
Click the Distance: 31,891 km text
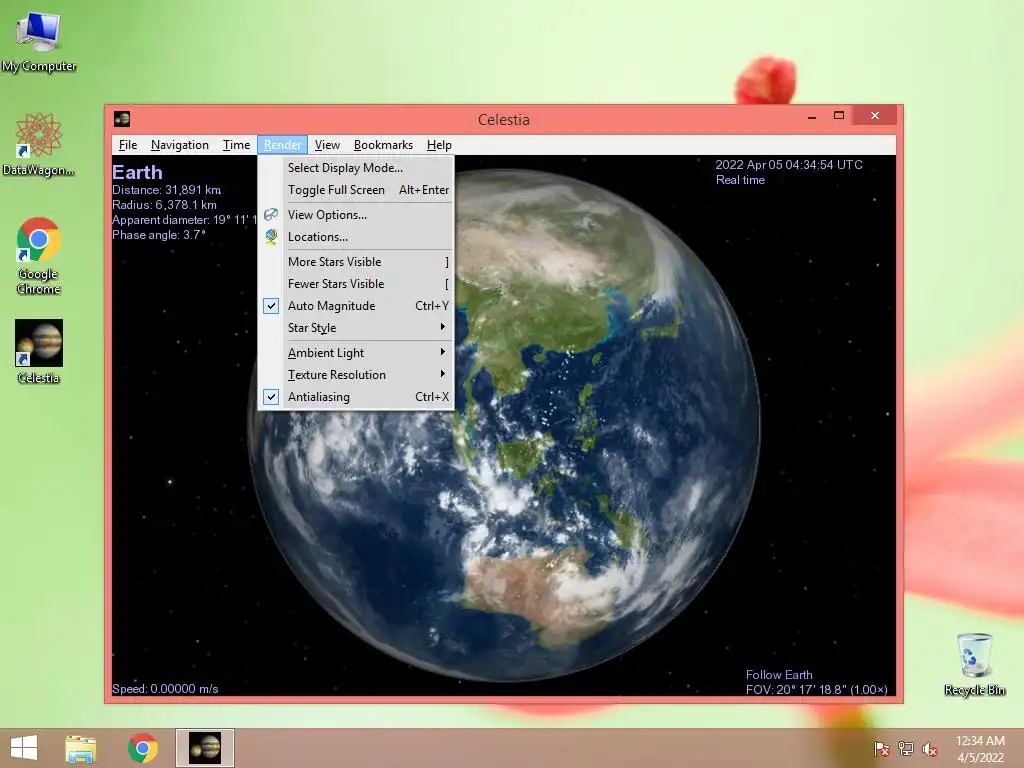pos(167,190)
